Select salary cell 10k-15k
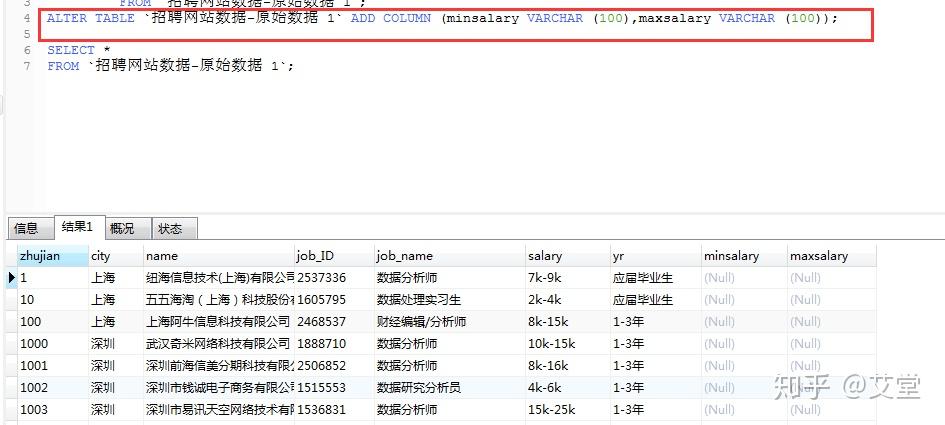 pos(568,344)
